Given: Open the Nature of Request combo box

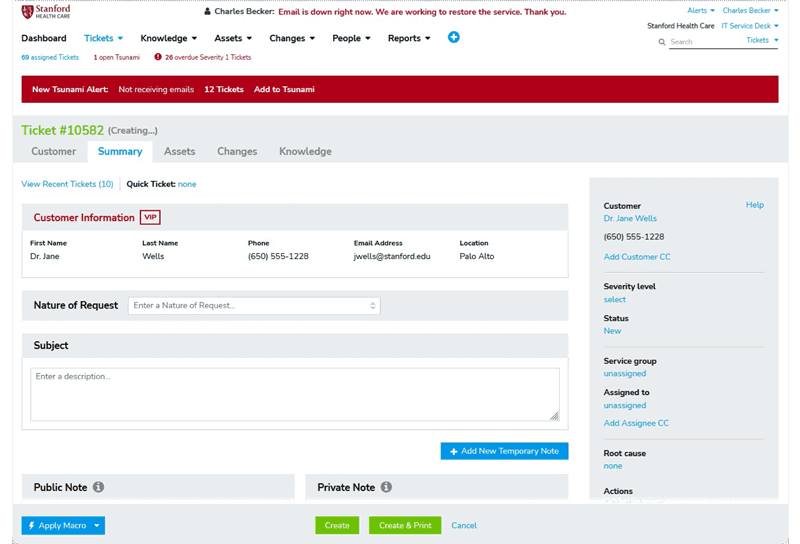Looking at the screenshot, I should point(254,305).
